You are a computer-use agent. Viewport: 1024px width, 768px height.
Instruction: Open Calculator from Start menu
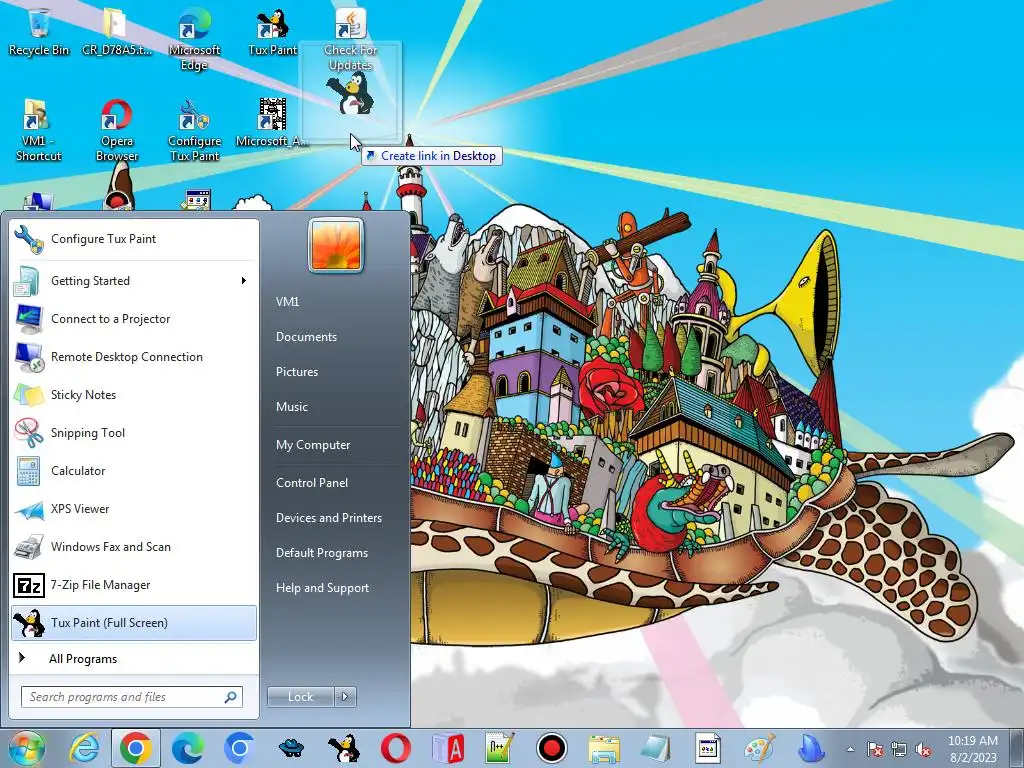click(x=134, y=471)
